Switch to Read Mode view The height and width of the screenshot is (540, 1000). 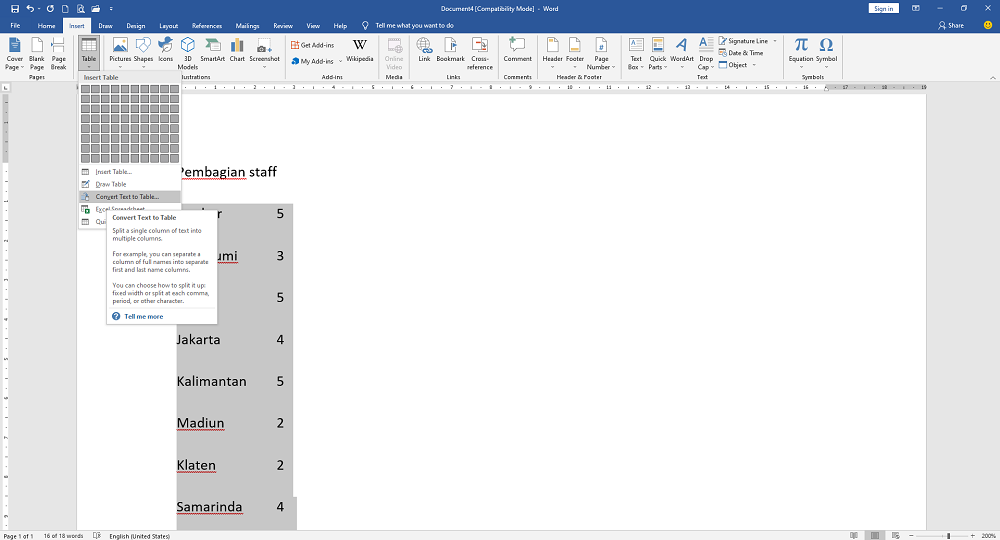click(x=853, y=536)
